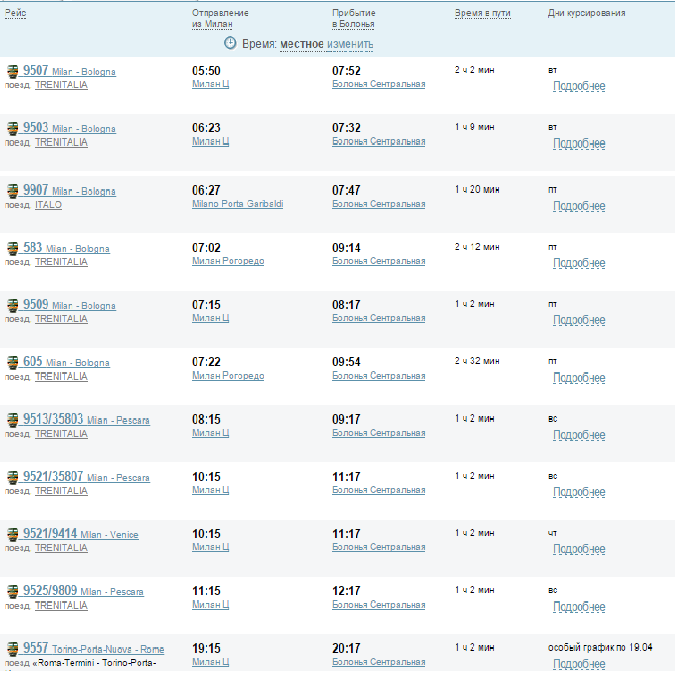Viewport: 697px width, 686px height.
Task: Open the Milano Porta Garibaldi station link
Action: pos(237,204)
